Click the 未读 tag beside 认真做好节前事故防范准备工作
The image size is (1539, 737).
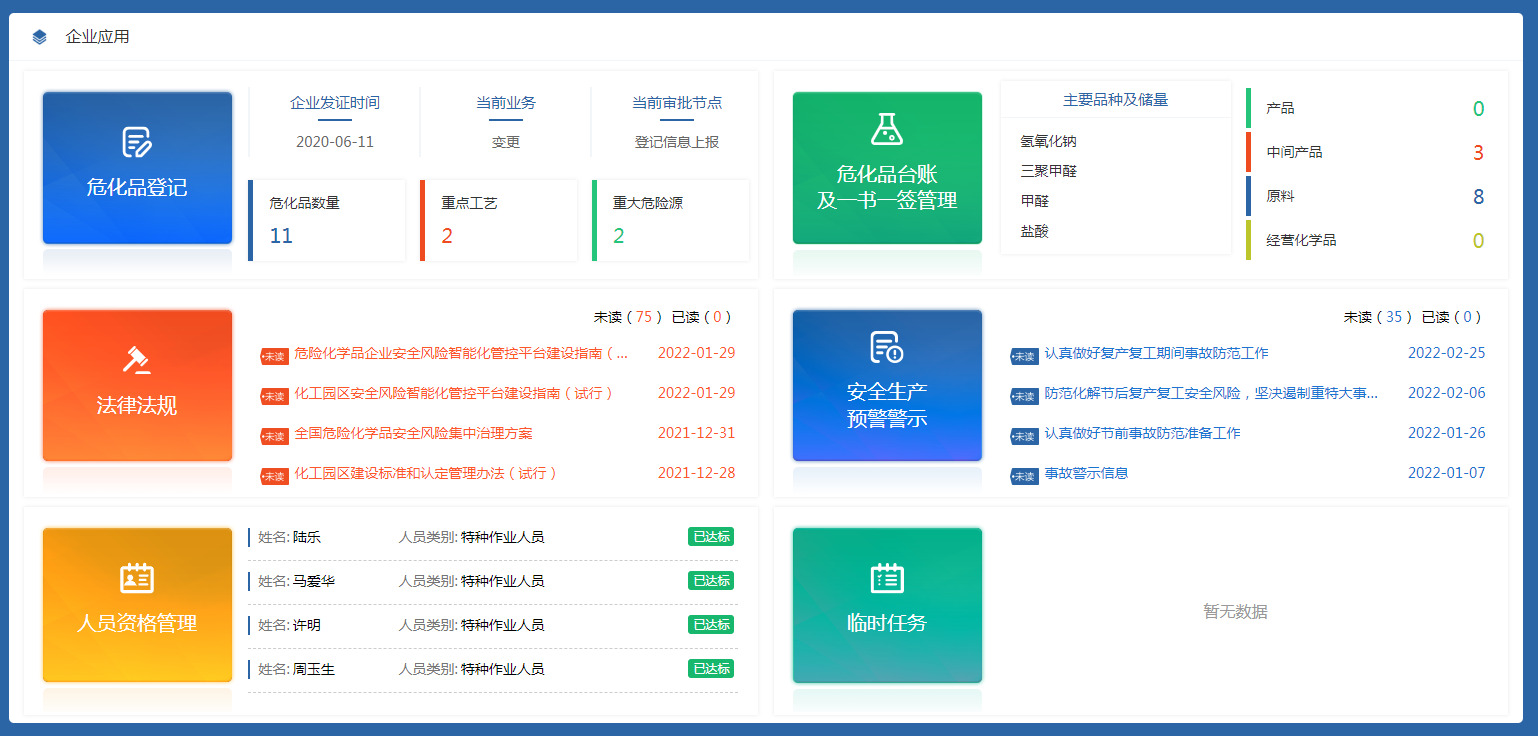tap(1024, 436)
